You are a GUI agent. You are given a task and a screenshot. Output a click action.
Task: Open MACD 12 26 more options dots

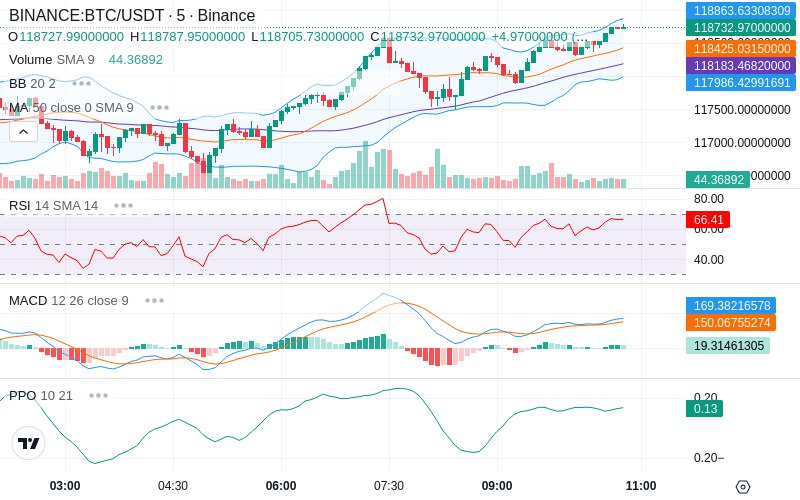[x=154, y=301]
